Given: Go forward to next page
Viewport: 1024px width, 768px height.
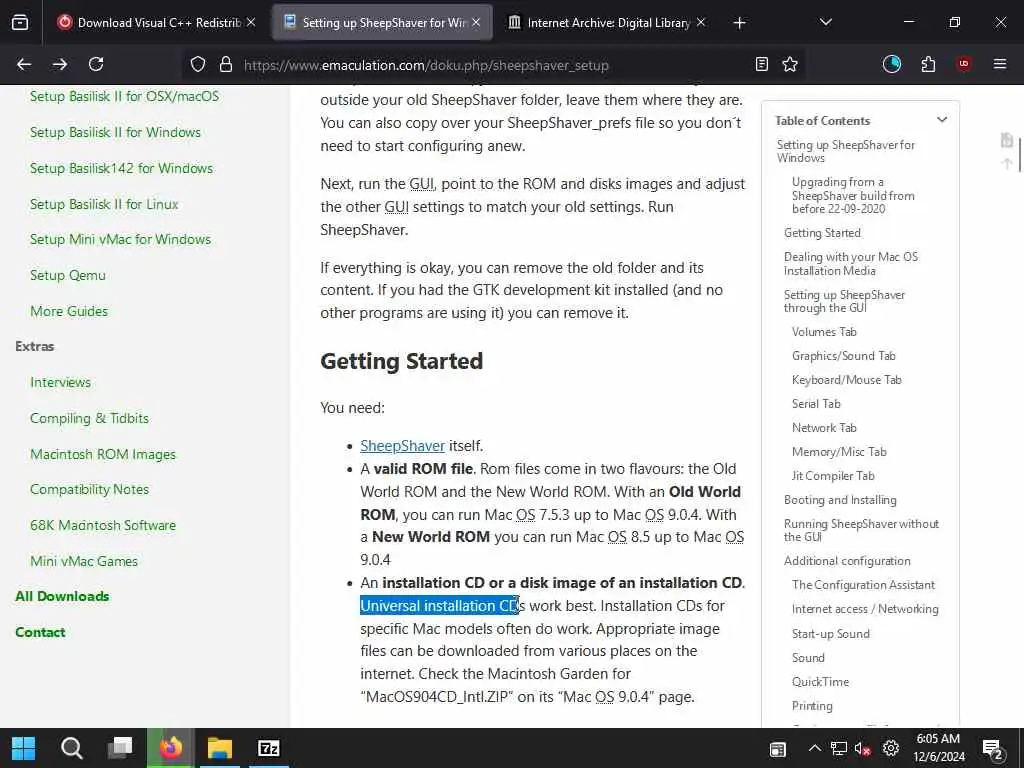Looking at the screenshot, I should point(60,64).
